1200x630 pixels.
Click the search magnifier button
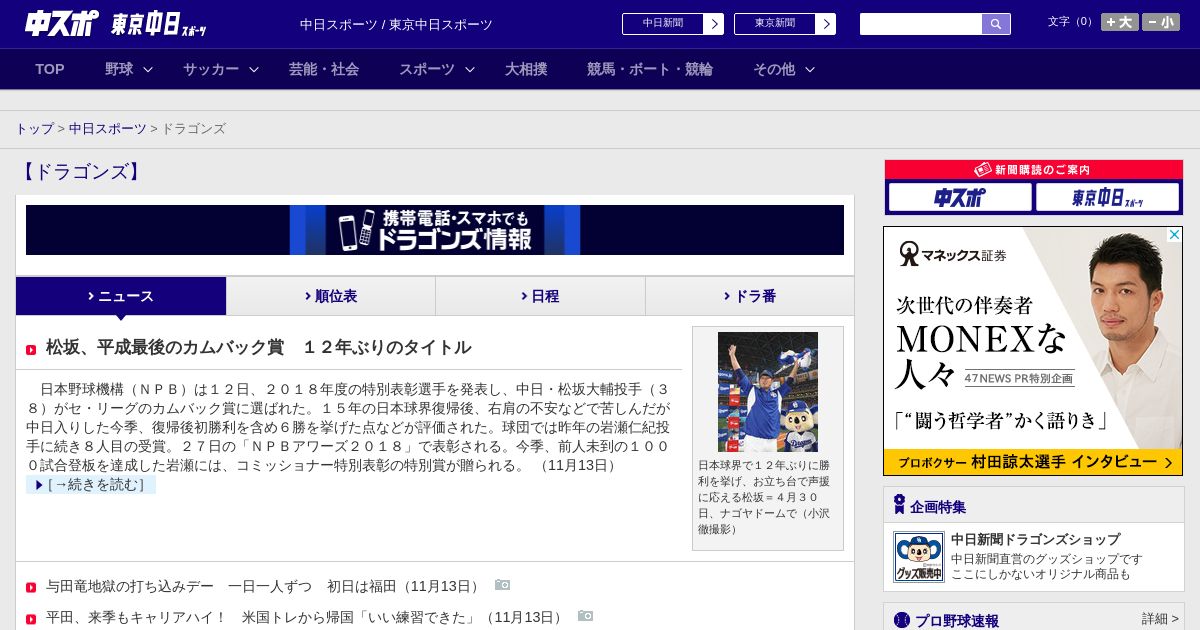[996, 24]
